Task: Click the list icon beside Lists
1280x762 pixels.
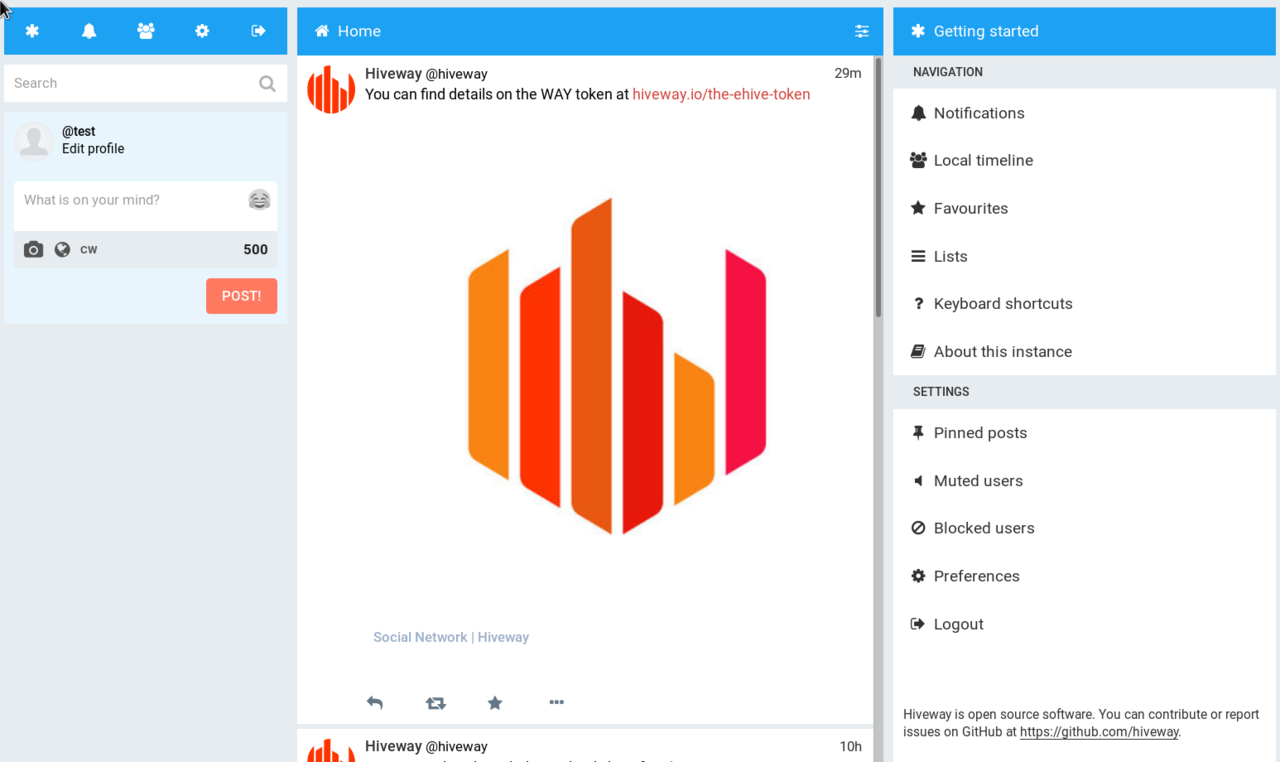Action: 918,256
